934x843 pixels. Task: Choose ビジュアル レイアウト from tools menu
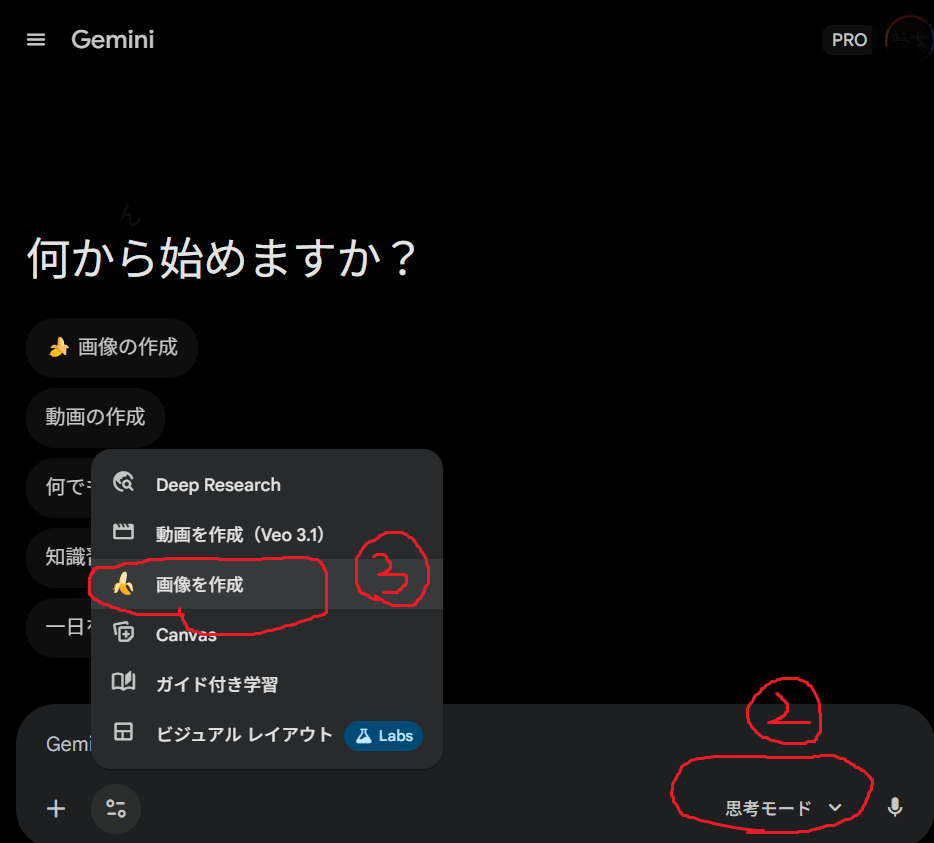[x=244, y=734]
